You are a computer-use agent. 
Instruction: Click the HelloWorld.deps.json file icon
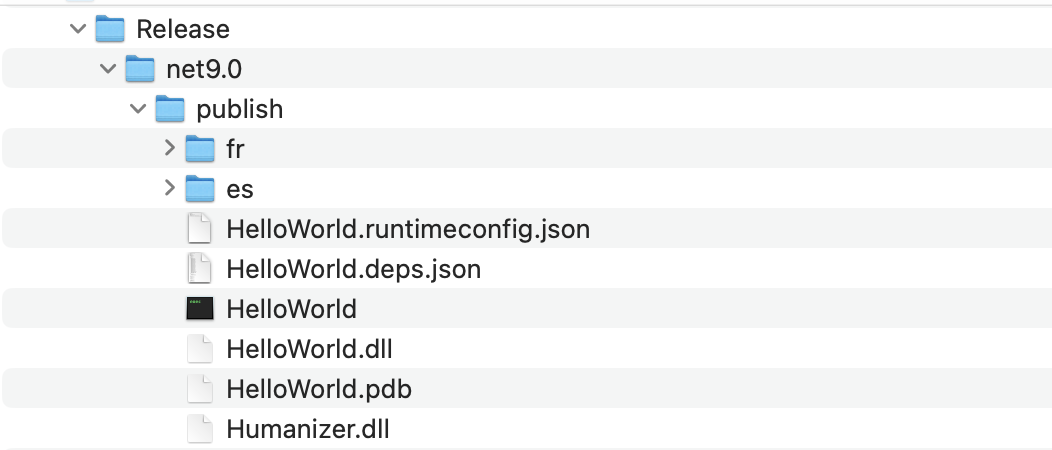200,269
